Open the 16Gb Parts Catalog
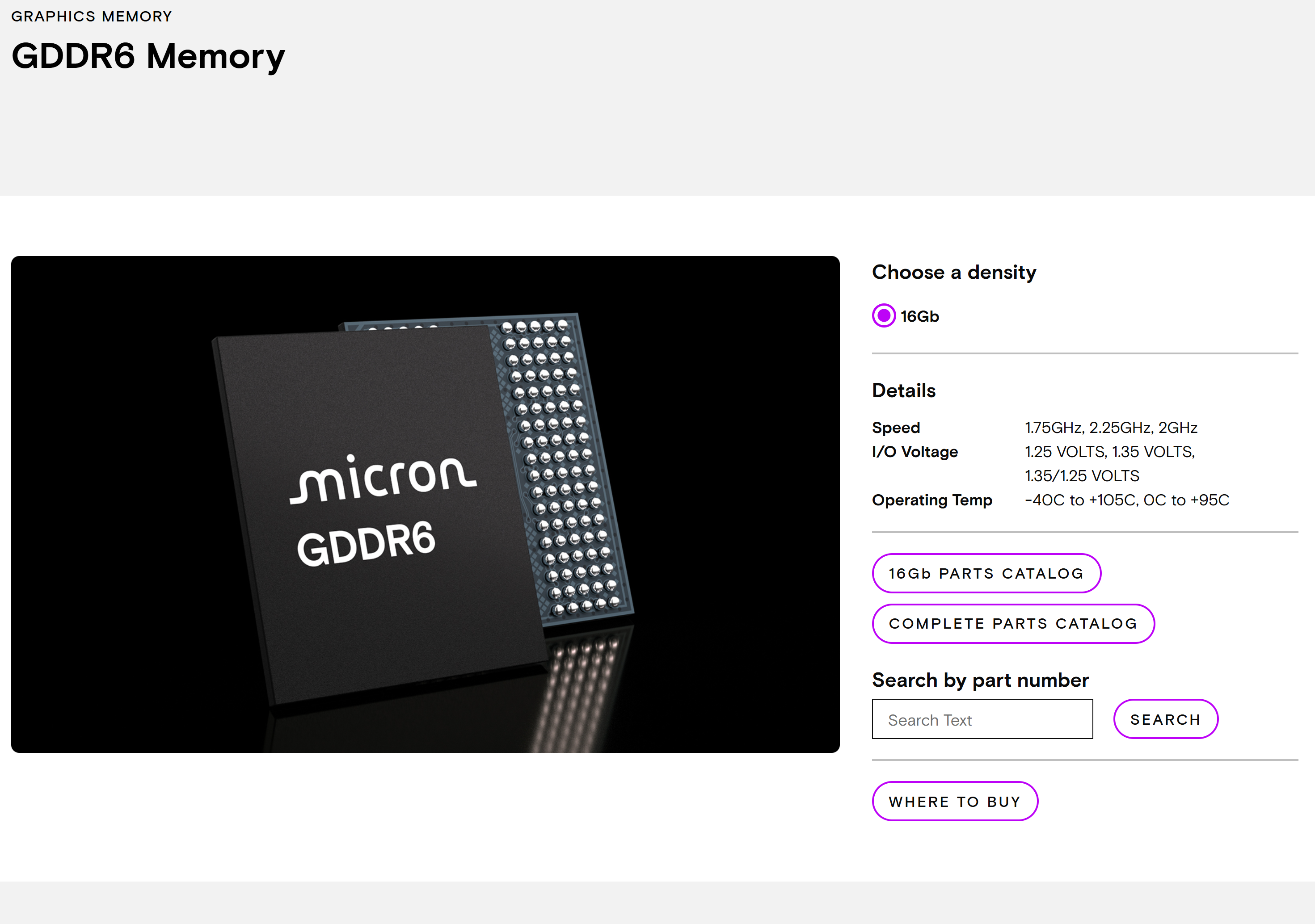 point(986,573)
